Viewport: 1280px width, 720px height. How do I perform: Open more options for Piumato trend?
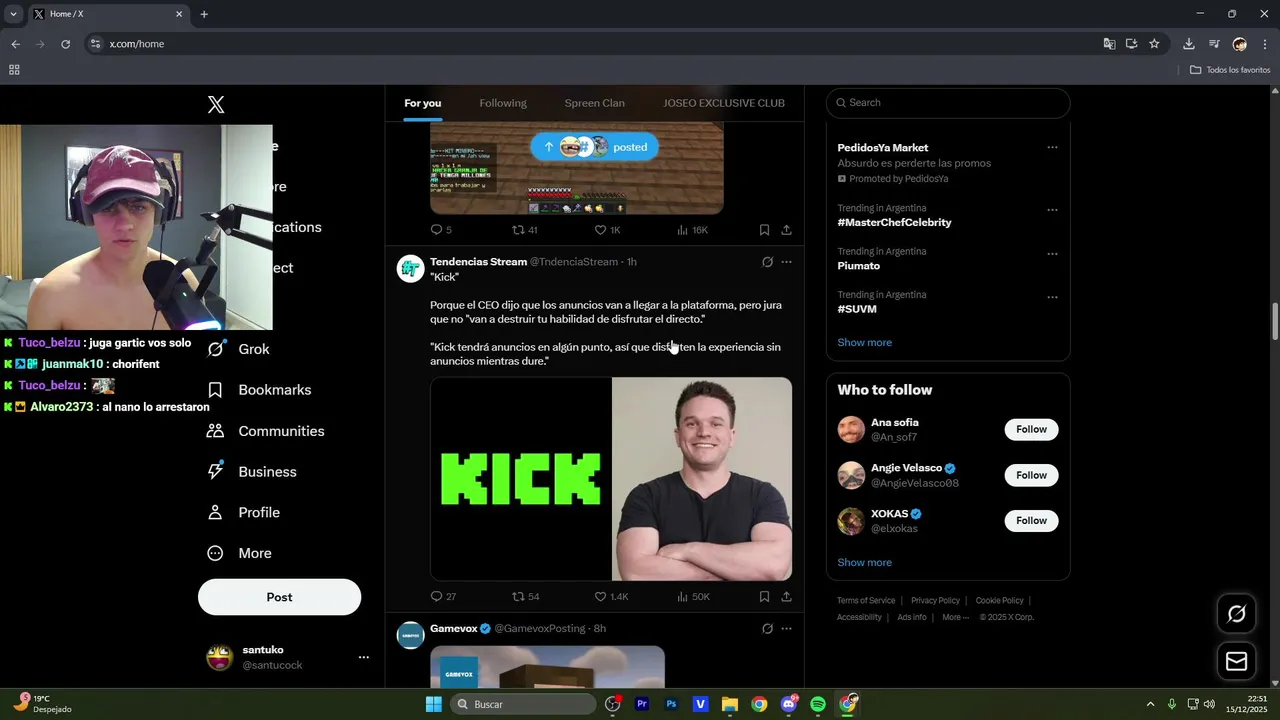1052,254
